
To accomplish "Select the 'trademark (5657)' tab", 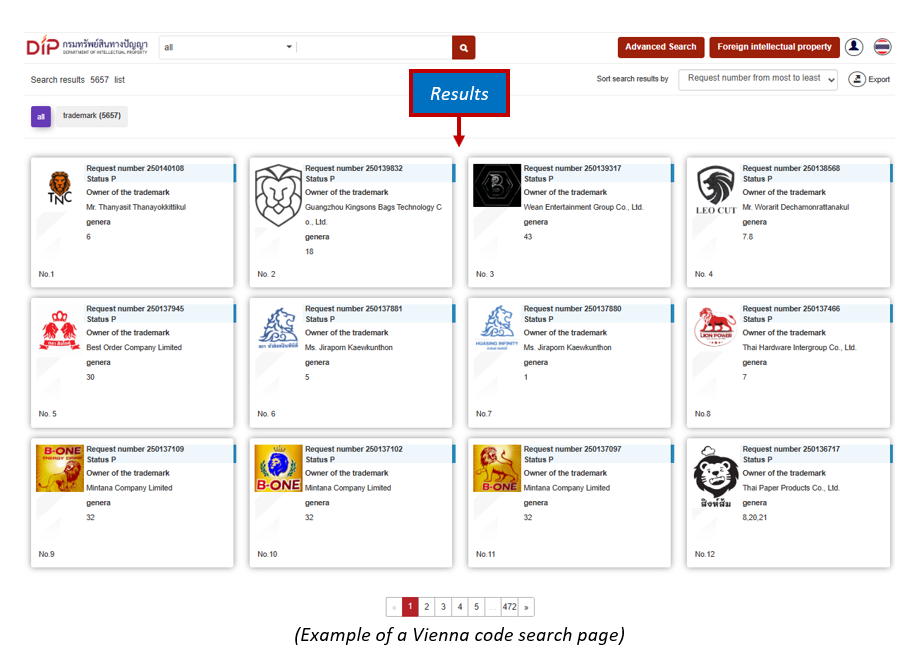I will click(91, 117).
